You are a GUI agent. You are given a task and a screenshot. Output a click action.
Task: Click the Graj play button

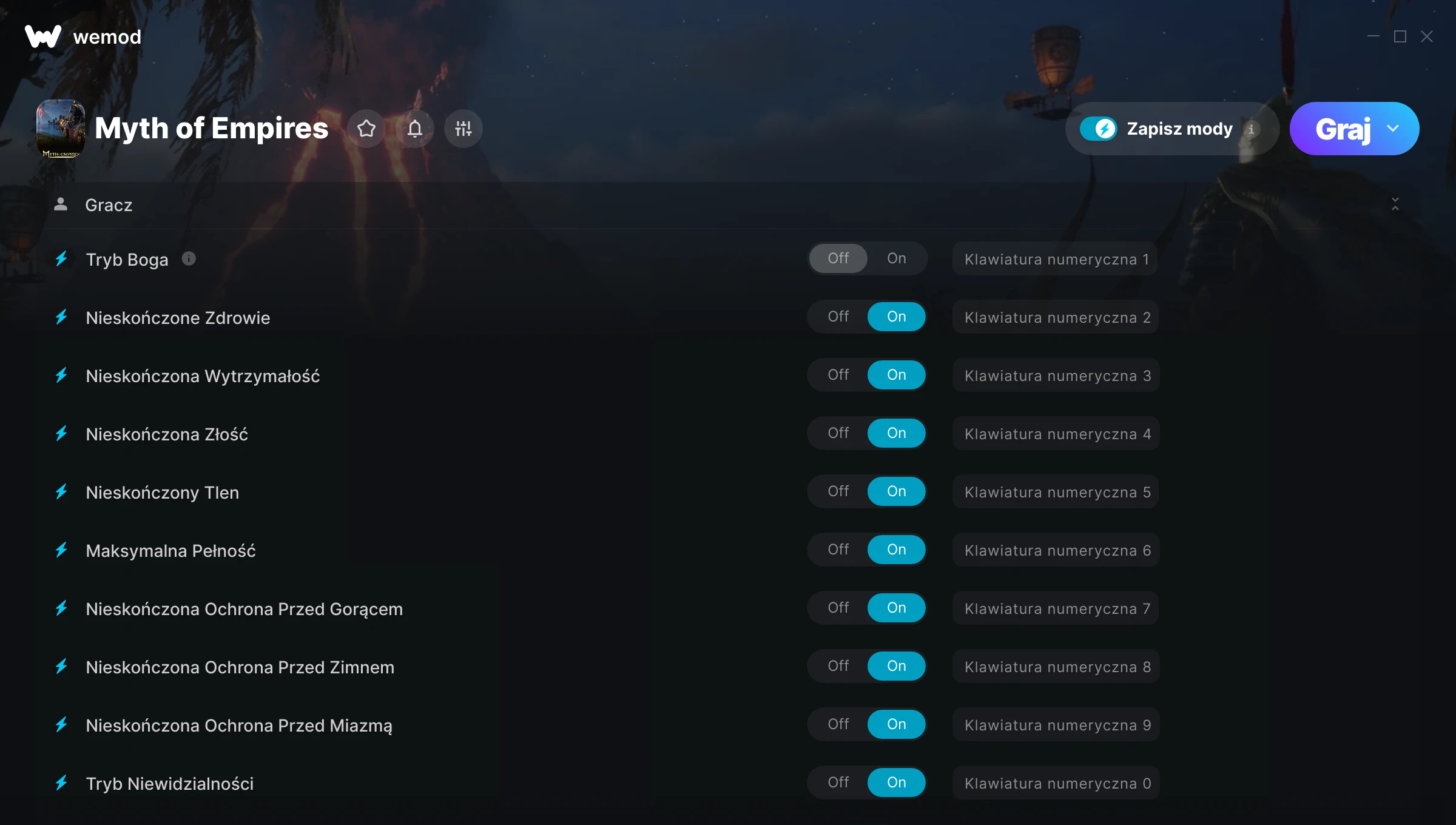point(1343,129)
